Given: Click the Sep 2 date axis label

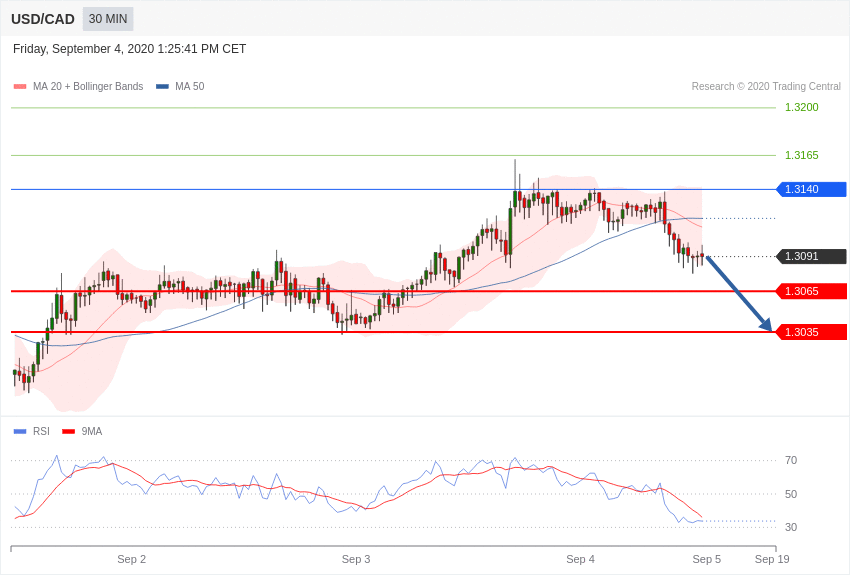Looking at the screenshot, I should pos(132,559).
